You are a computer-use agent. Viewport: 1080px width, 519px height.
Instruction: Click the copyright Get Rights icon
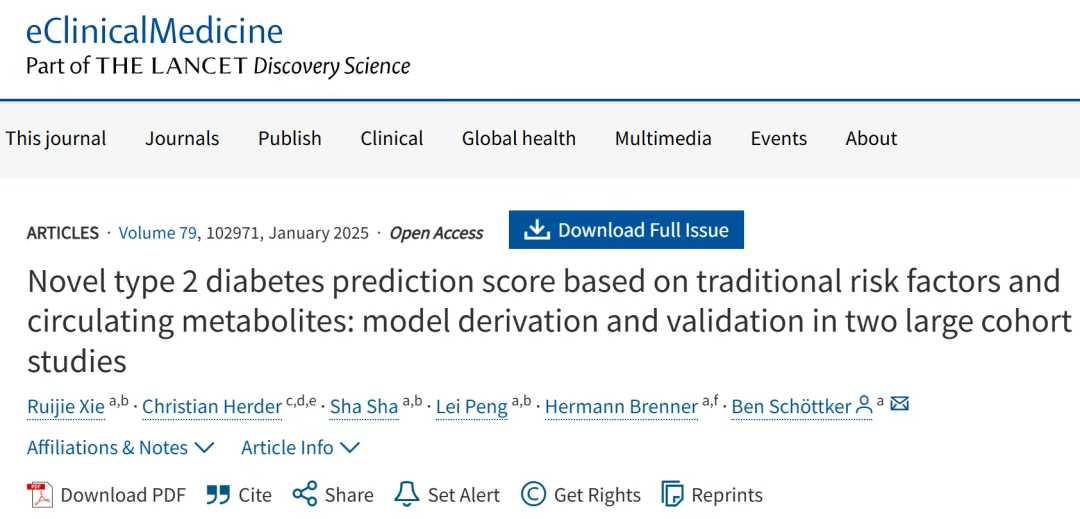click(x=533, y=494)
